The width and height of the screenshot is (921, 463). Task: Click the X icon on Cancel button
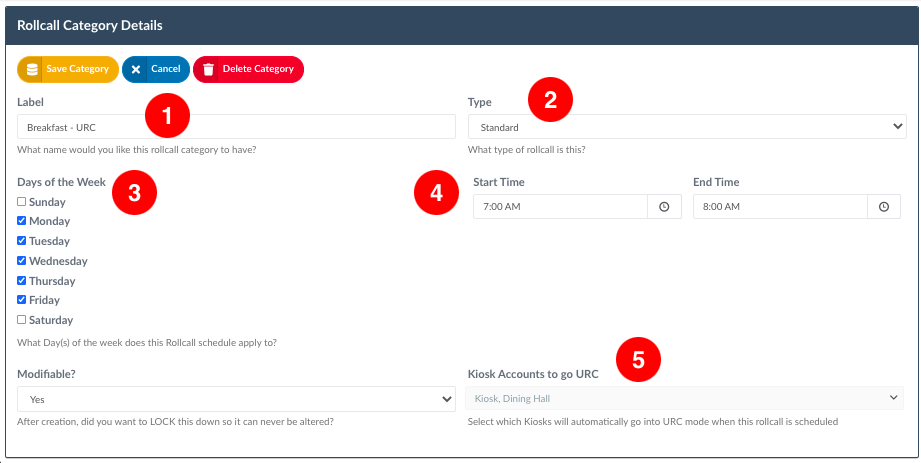click(x=136, y=69)
